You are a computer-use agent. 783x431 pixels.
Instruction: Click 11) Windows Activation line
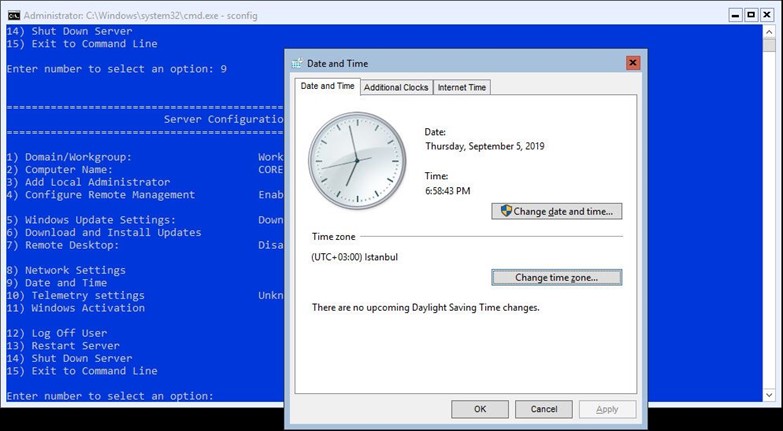(75, 308)
